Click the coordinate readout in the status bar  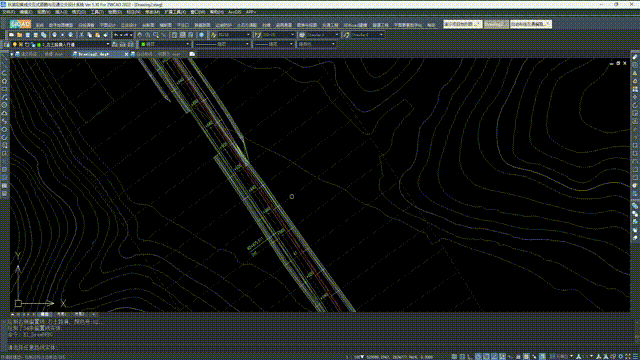coord(400,357)
